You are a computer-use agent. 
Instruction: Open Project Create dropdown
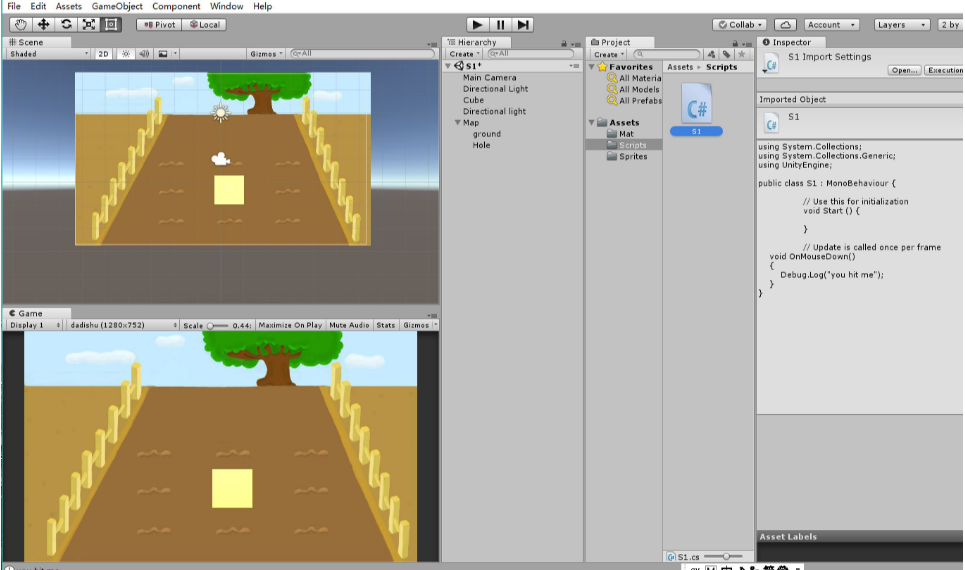609,54
